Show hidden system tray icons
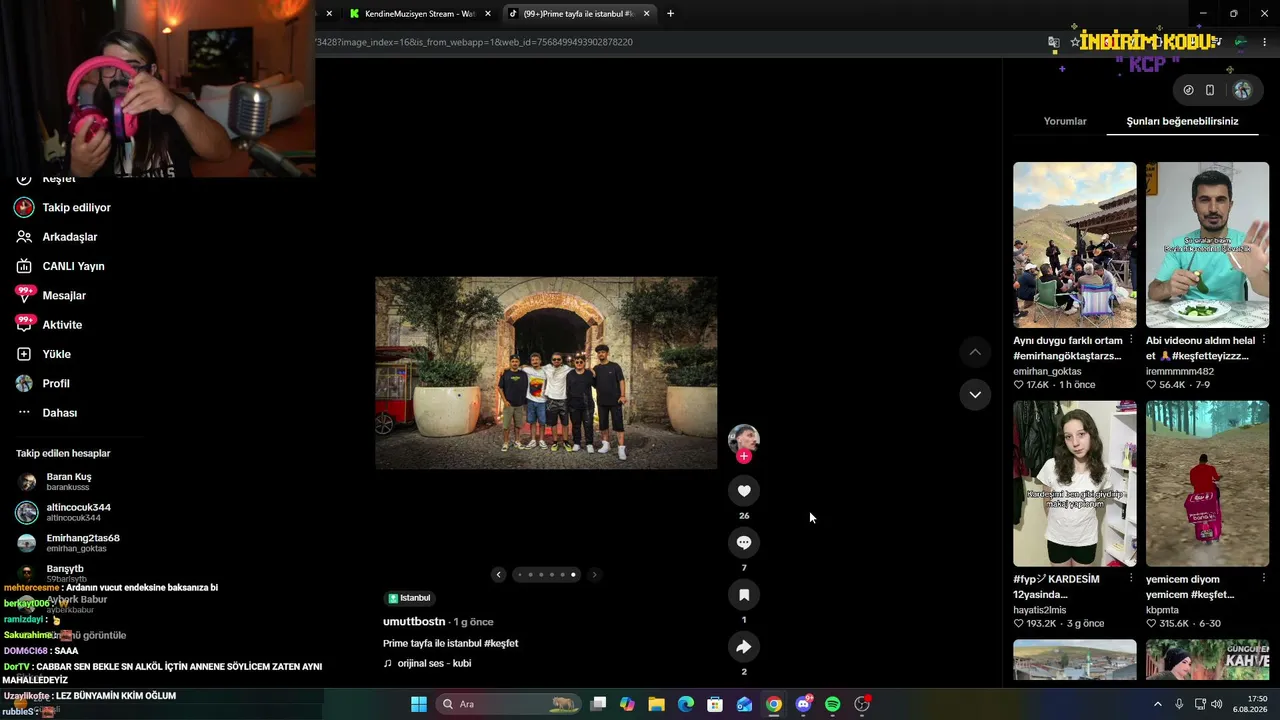This screenshot has width=1280, height=720. coord(1158,704)
